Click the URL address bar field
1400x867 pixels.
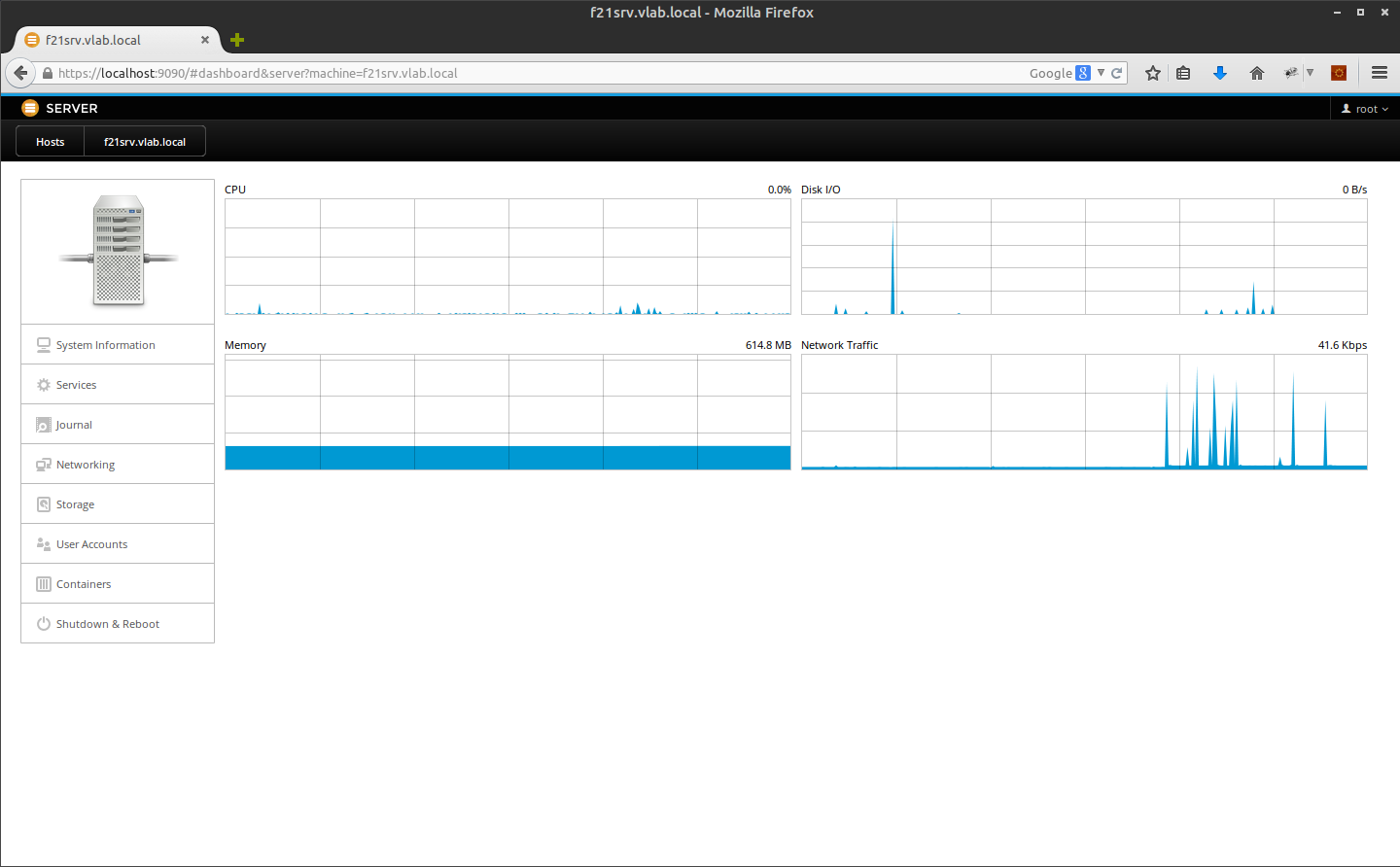click(x=583, y=73)
